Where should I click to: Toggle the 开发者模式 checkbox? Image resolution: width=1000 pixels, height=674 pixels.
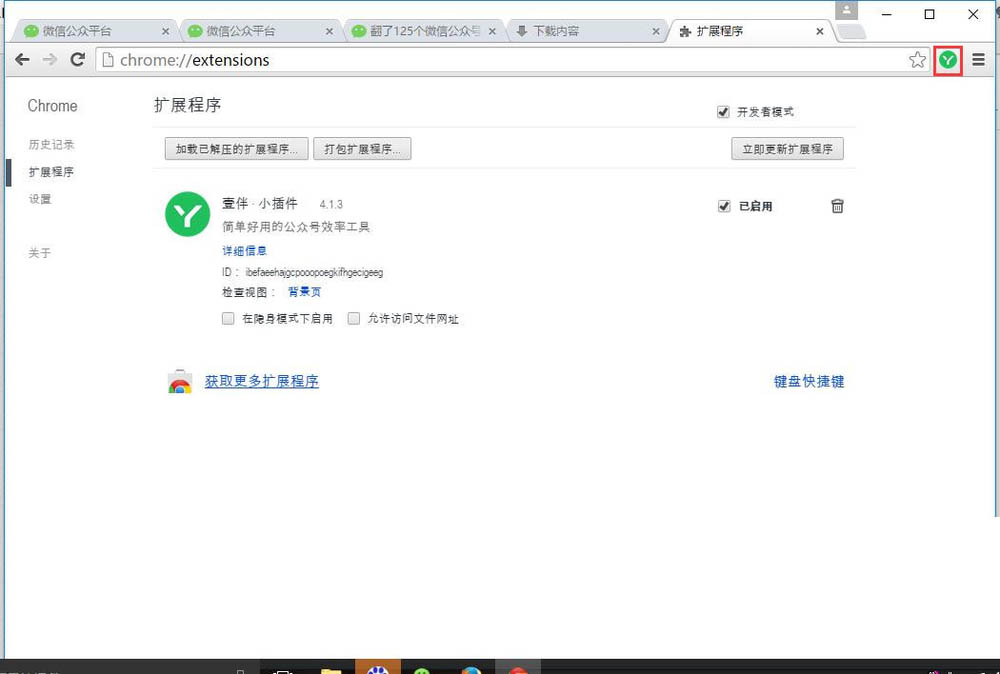723,112
